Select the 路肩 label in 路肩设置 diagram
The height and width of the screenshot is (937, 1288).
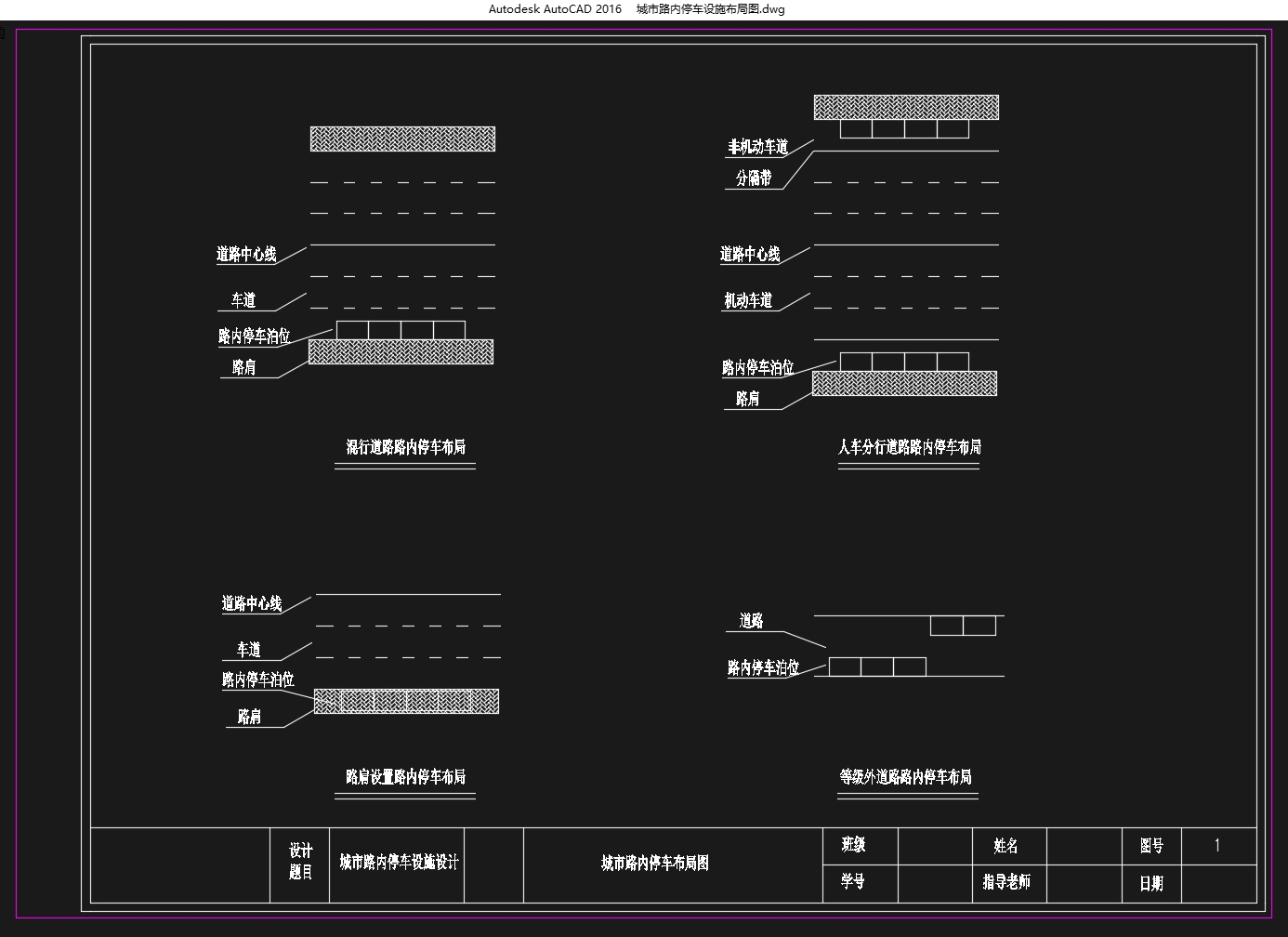[x=250, y=717]
